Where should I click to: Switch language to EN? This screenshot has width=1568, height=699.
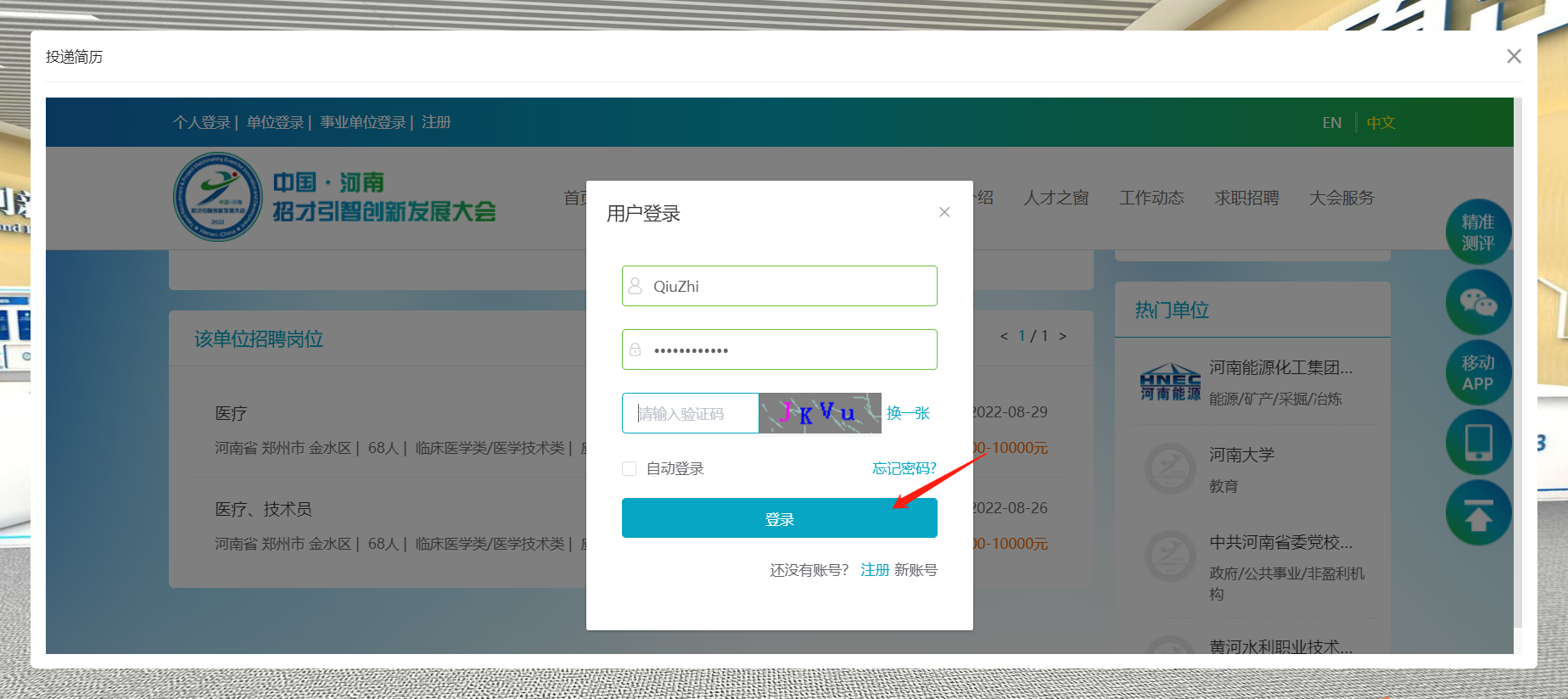(1332, 122)
